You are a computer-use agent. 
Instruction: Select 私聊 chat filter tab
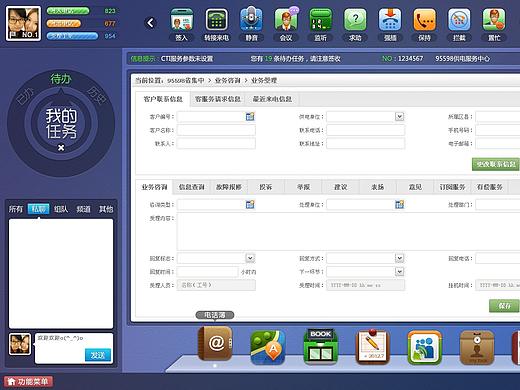pyautogui.click(x=38, y=209)
